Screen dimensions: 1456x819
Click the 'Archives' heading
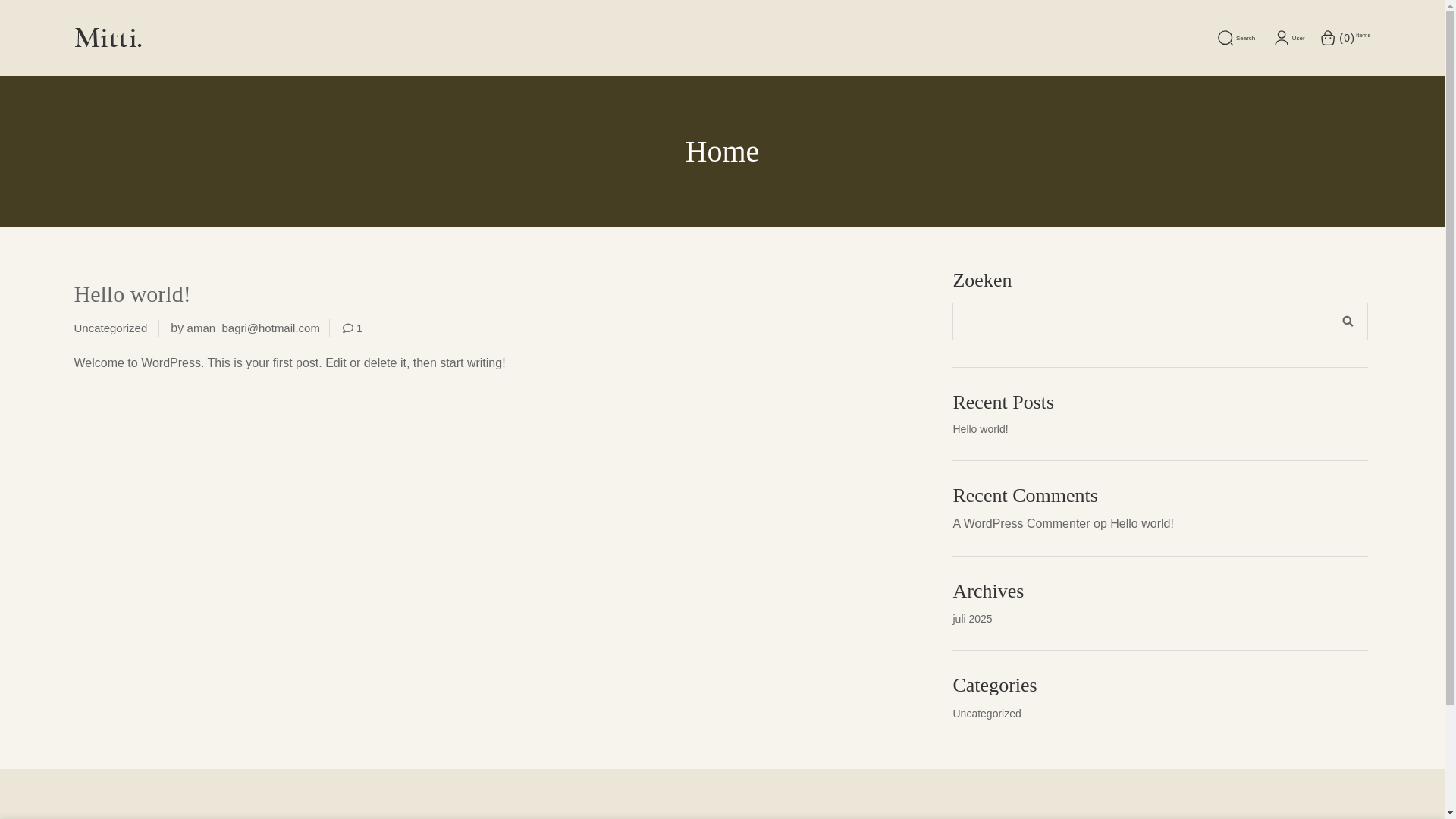click(x=987, y=591)
